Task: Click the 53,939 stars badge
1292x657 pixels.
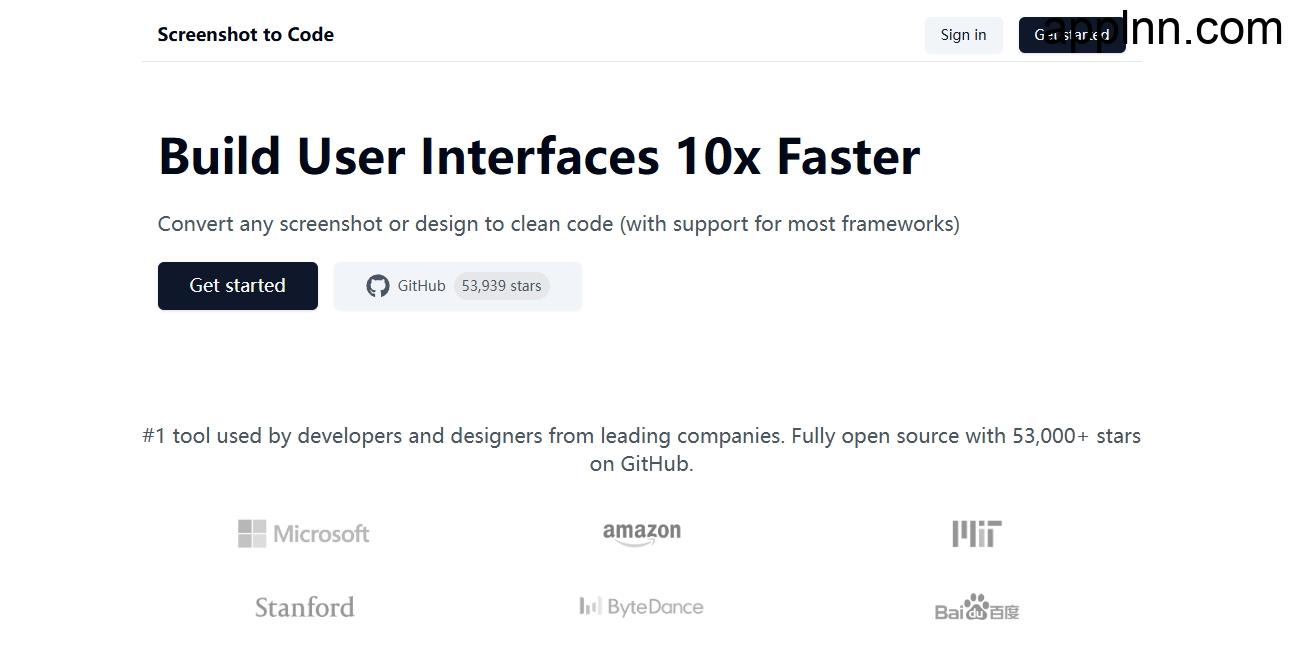Action: pos(502,286)
